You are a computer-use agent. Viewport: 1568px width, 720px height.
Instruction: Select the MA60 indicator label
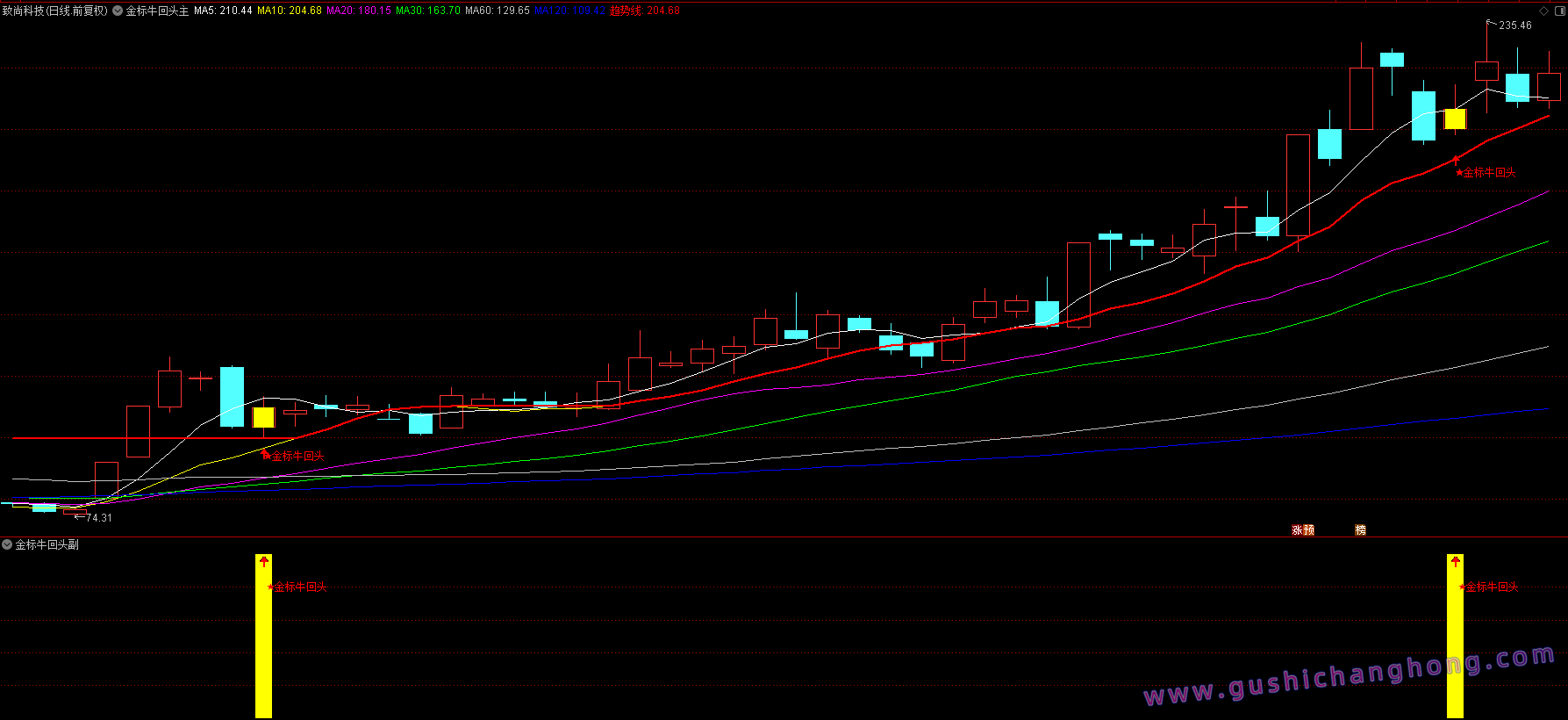(x=497, y=11)
